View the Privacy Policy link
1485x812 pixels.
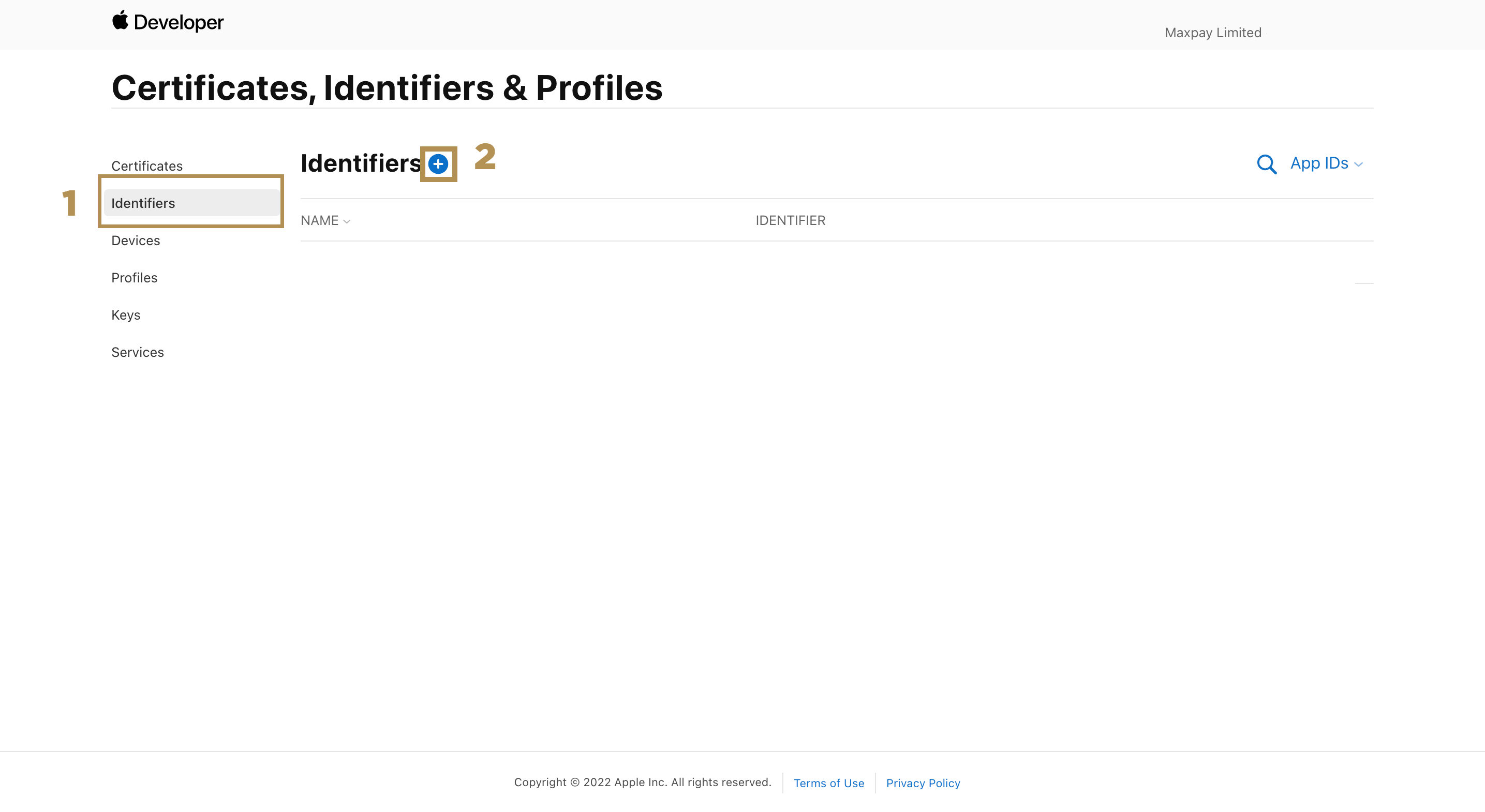[923, 783]
